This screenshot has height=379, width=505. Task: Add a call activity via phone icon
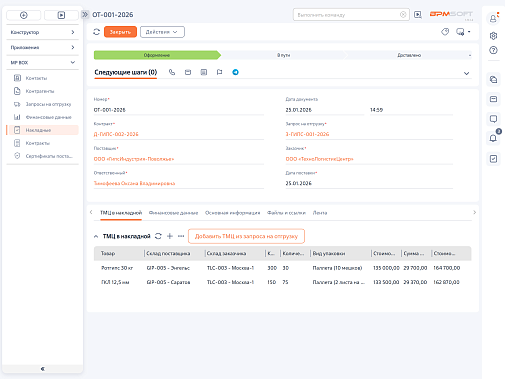click(x=172, y=72)
